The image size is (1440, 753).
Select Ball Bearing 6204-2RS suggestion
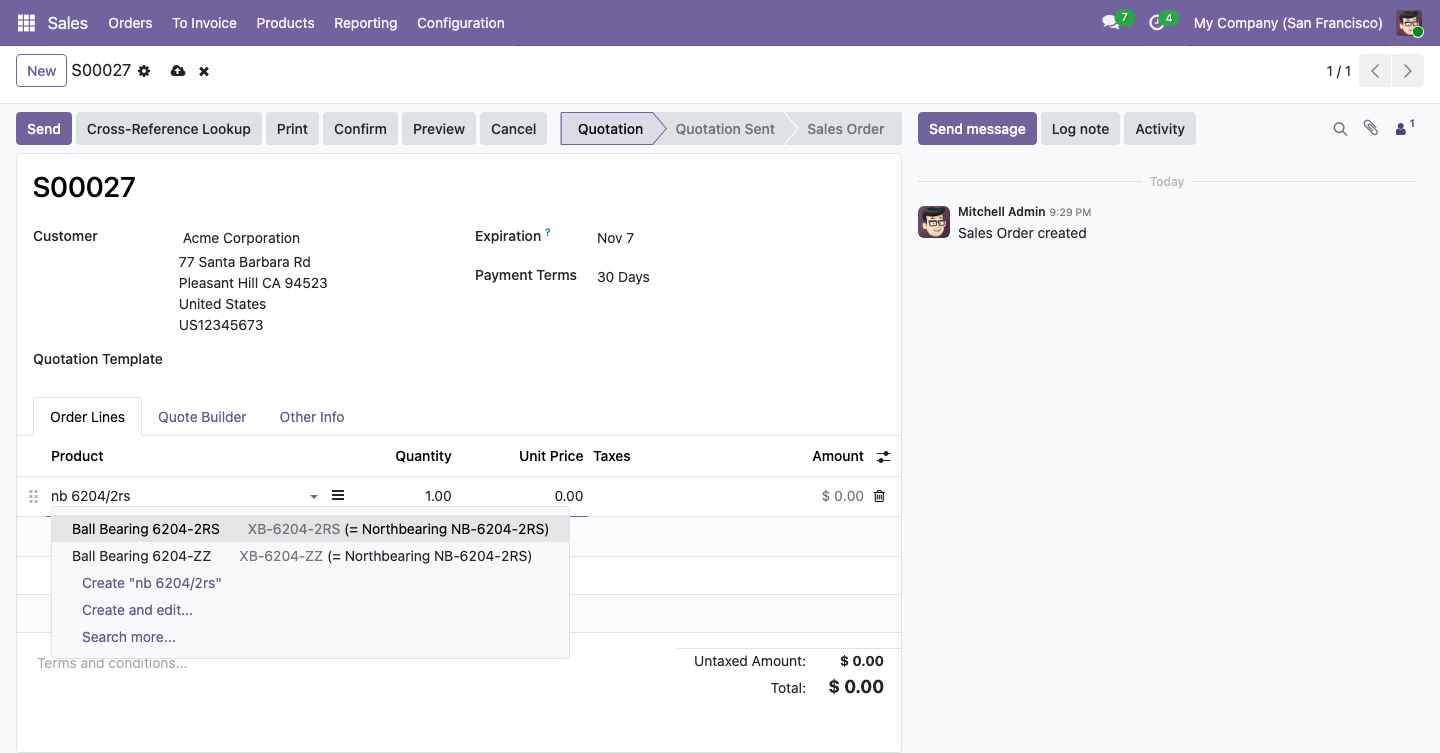(x=310, y=529)
